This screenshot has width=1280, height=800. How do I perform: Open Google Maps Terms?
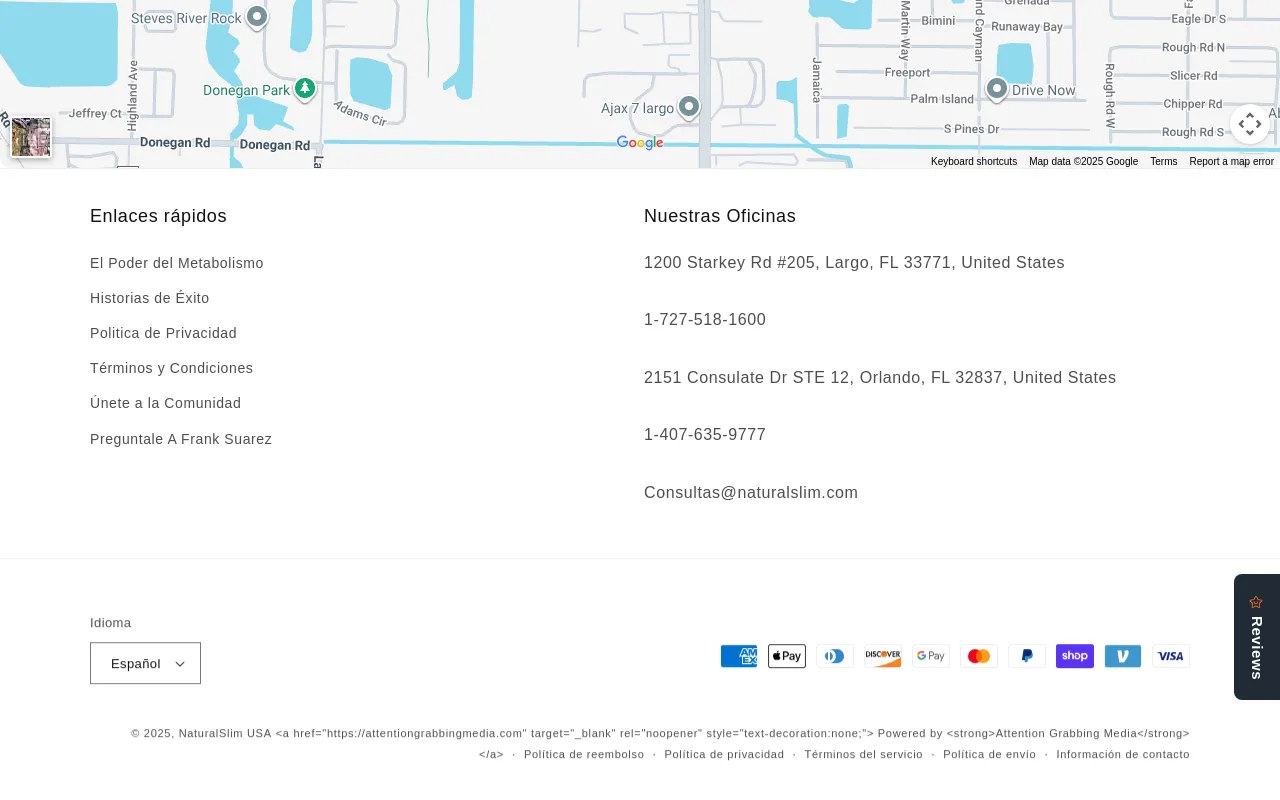point(1163,161)
